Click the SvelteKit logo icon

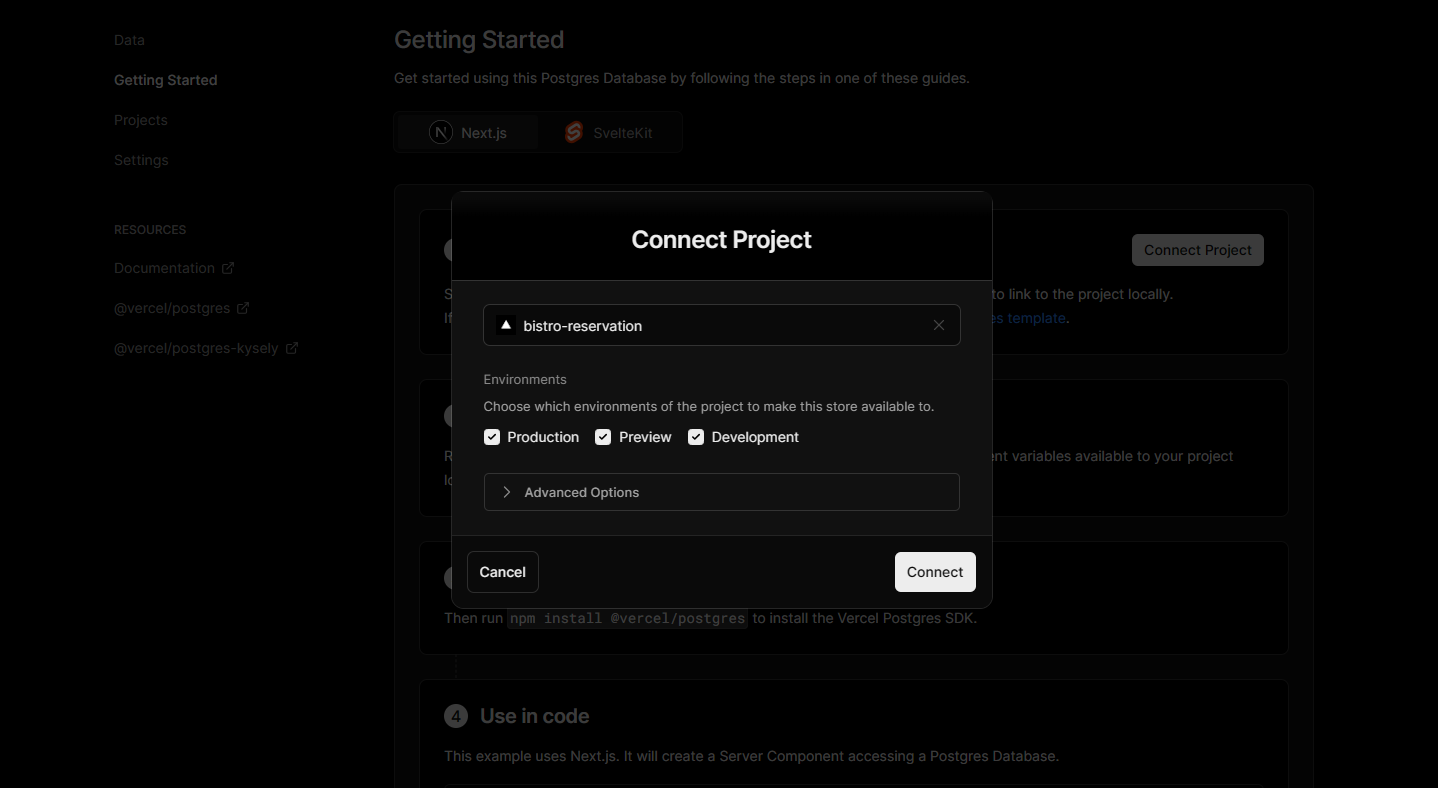574,132
